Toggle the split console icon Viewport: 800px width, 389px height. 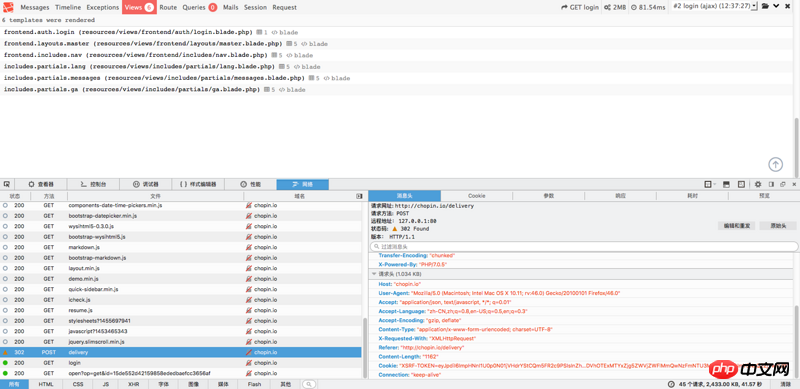[726, 184]
